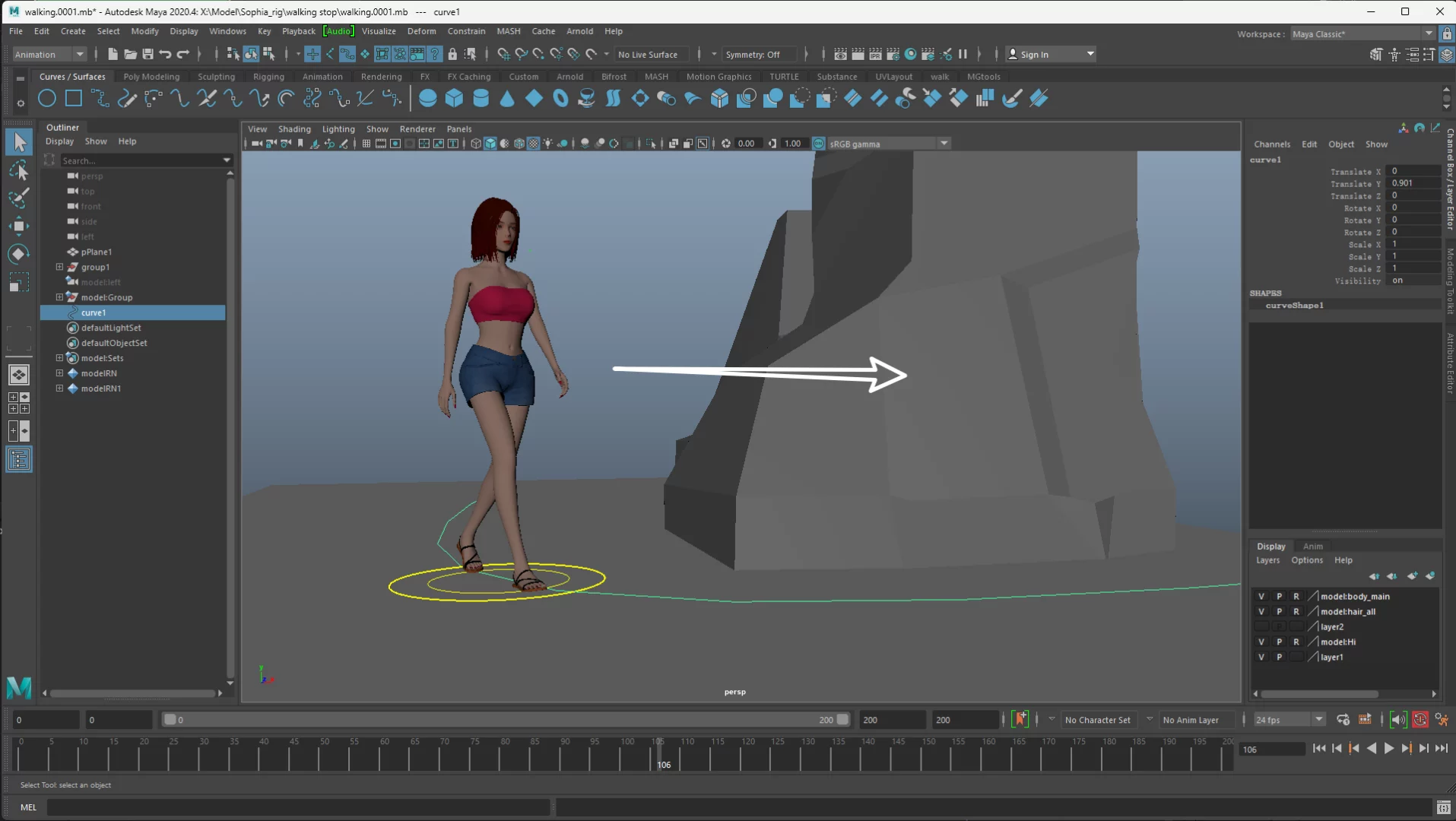Open the Constrain menu
The height and width of the screenshot is (821, 1456).
(466, 31)
